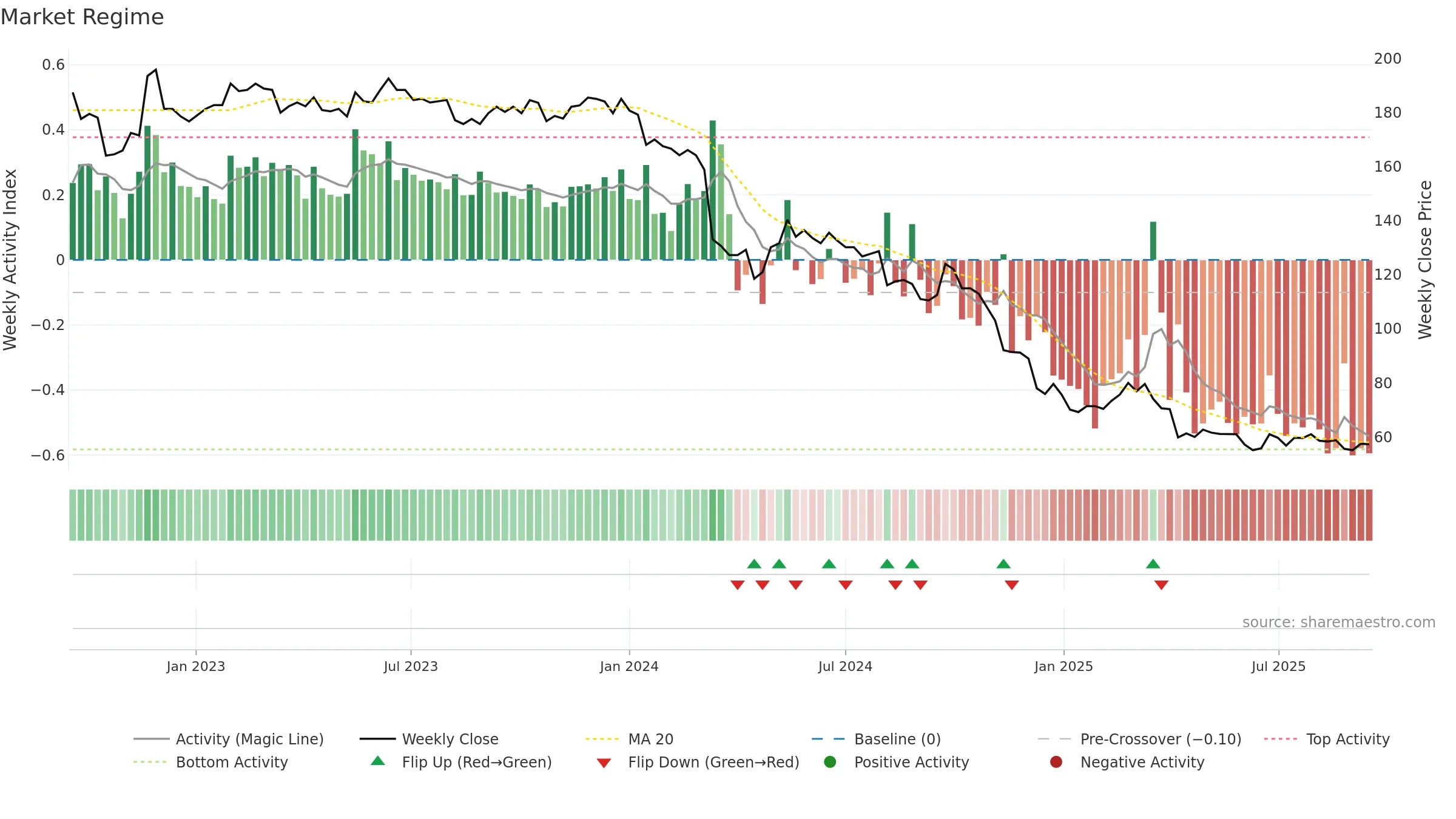Toggle the Top Activity legend entry

coord(1327,739)
